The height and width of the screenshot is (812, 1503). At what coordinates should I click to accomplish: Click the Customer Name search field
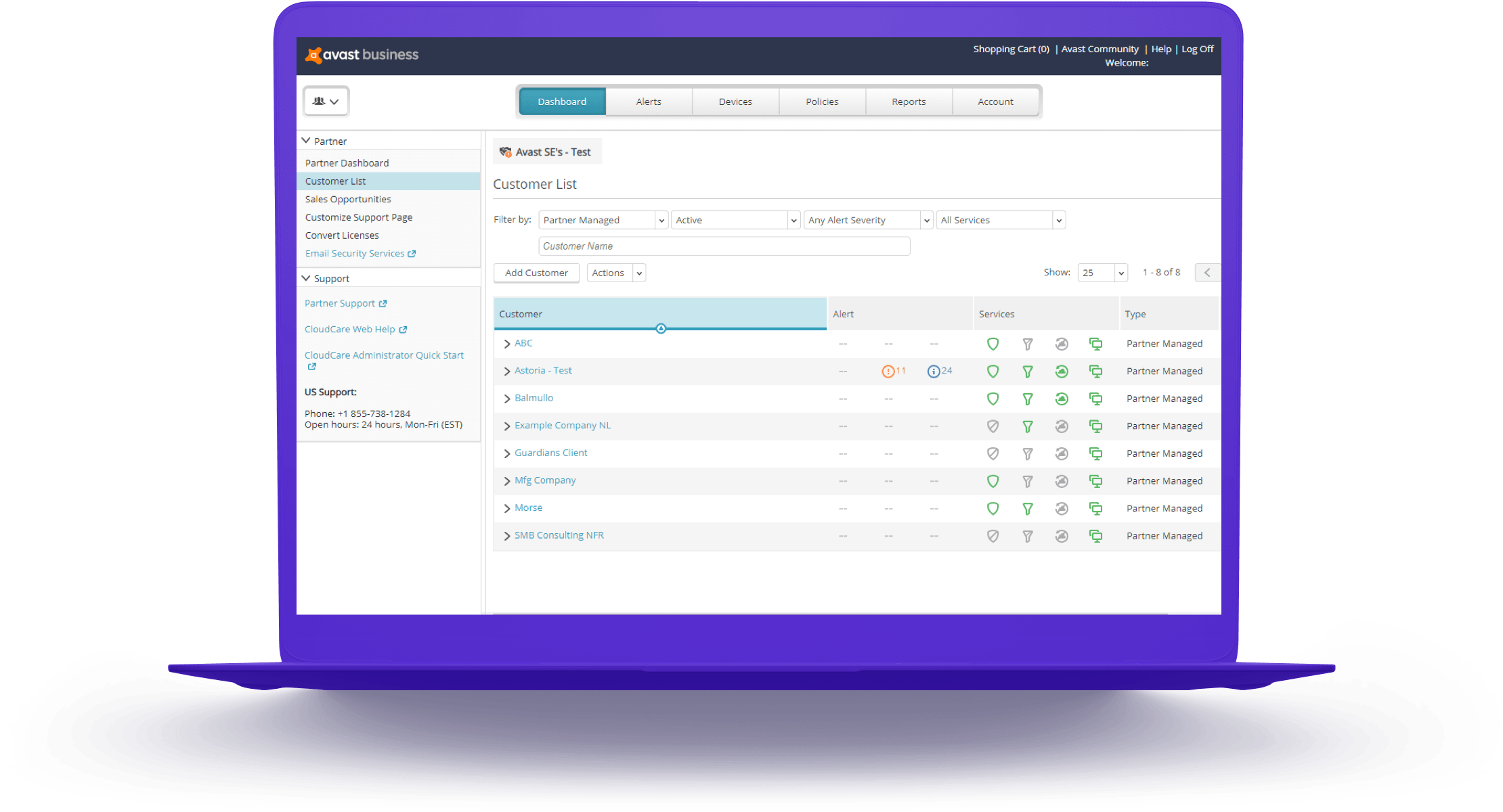pyautogui.click(x=724, y=246)
